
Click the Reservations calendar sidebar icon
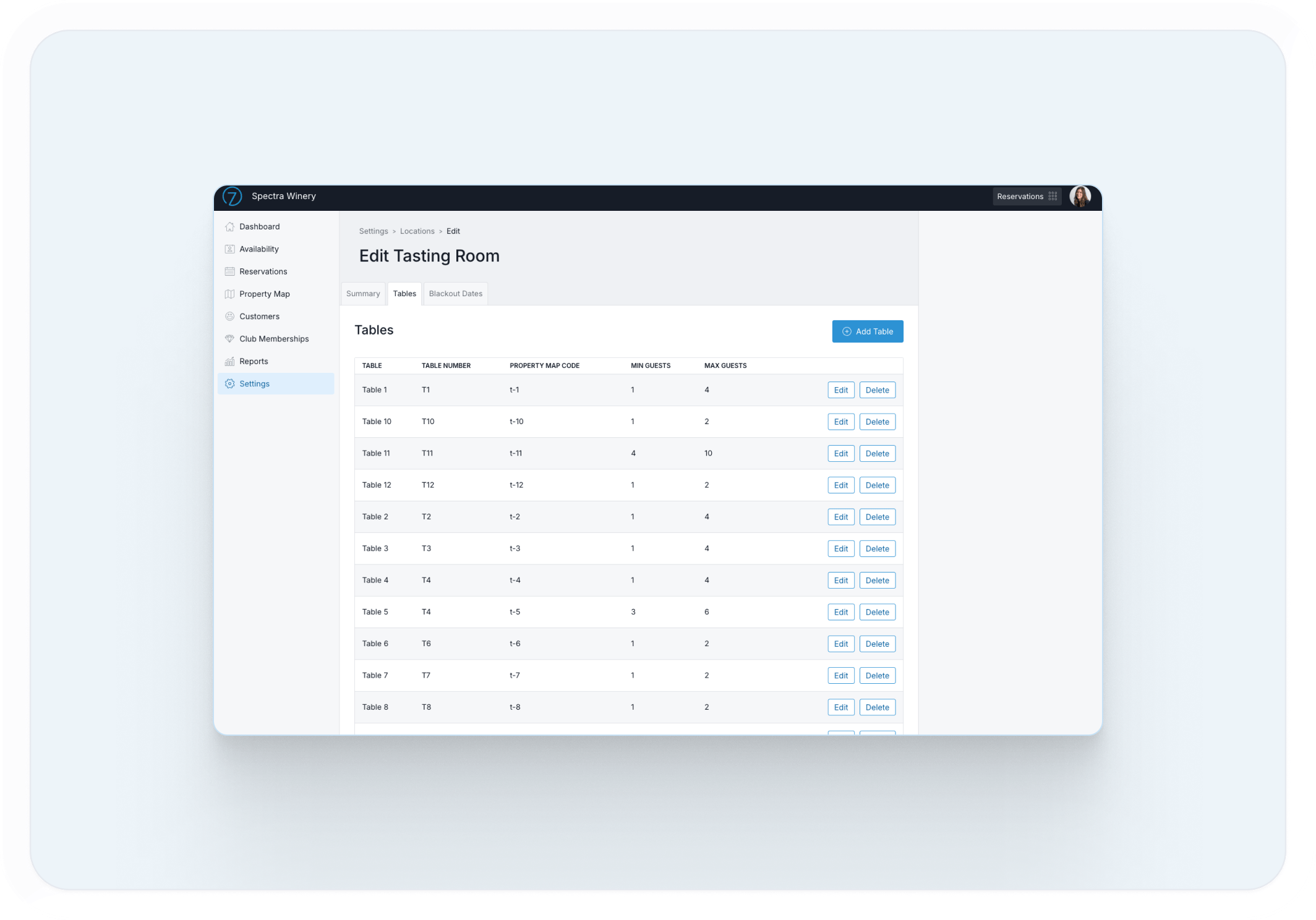230,271
